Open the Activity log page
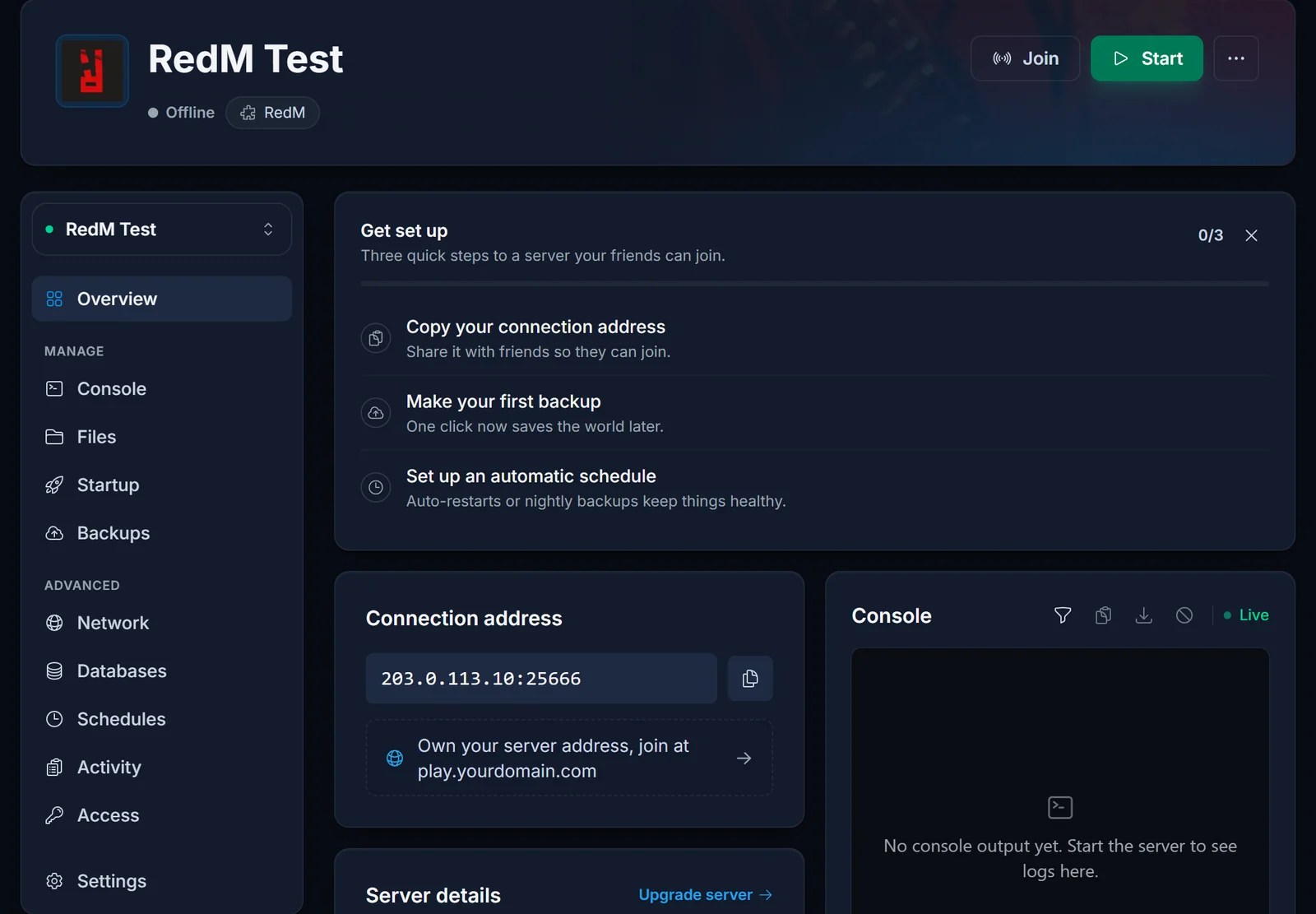The image size is (1316, 914). [162, 768]
